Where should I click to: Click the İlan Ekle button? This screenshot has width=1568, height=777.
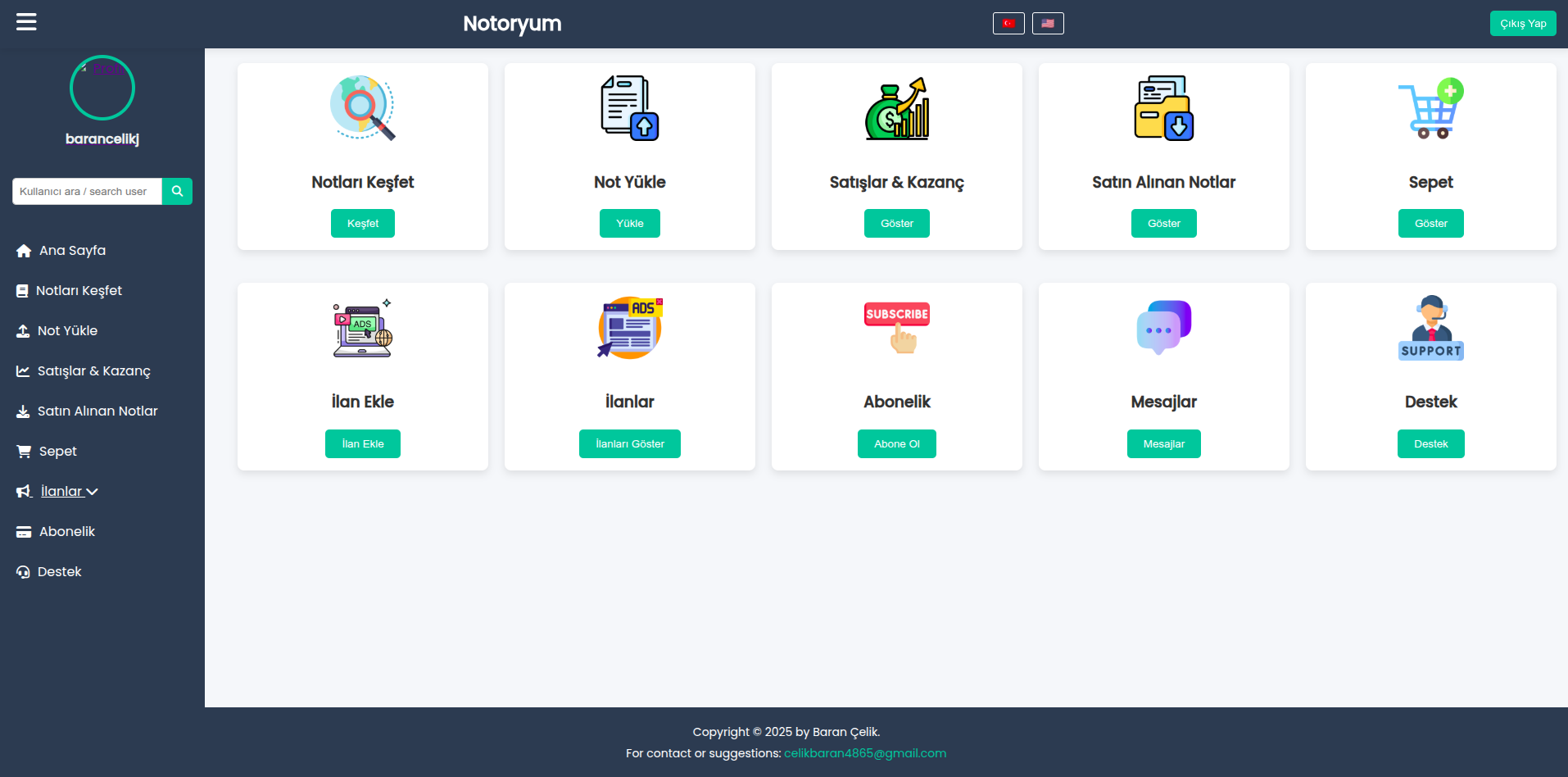362,443
